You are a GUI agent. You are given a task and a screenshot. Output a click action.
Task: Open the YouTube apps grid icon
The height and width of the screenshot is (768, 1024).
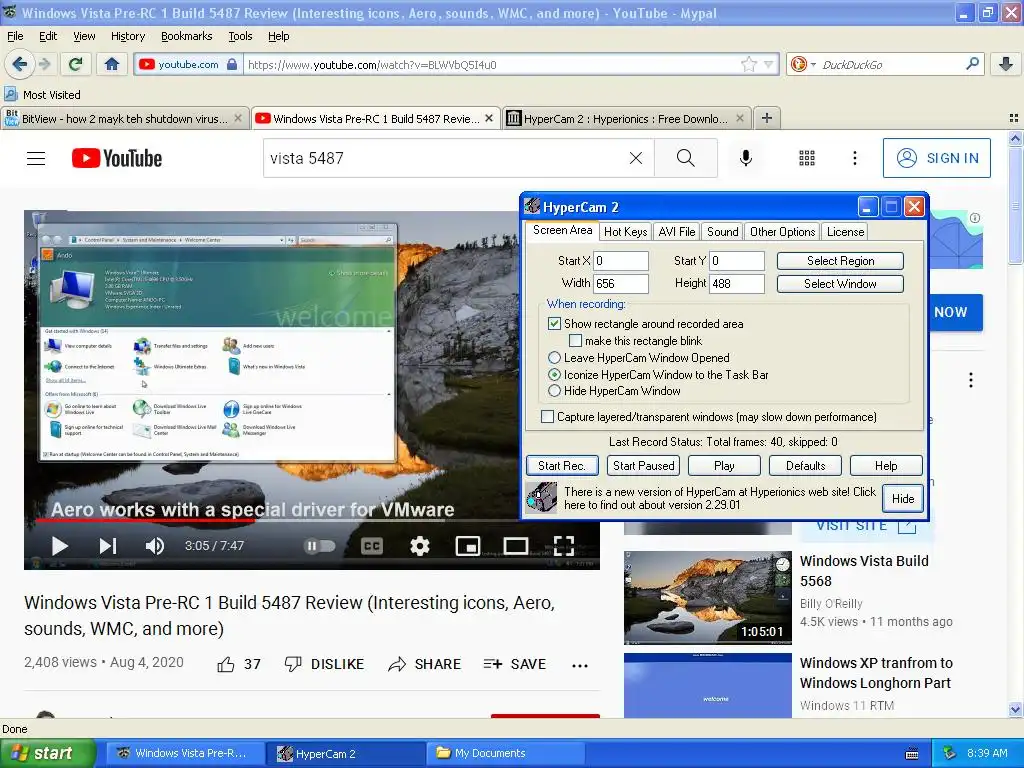click(807, 158)
